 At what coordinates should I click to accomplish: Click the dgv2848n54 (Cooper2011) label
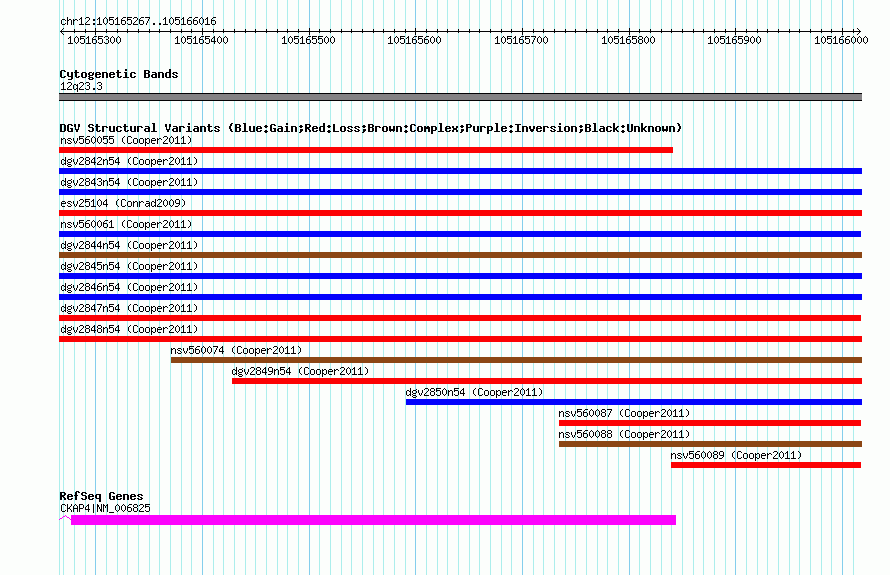[129, 329]
